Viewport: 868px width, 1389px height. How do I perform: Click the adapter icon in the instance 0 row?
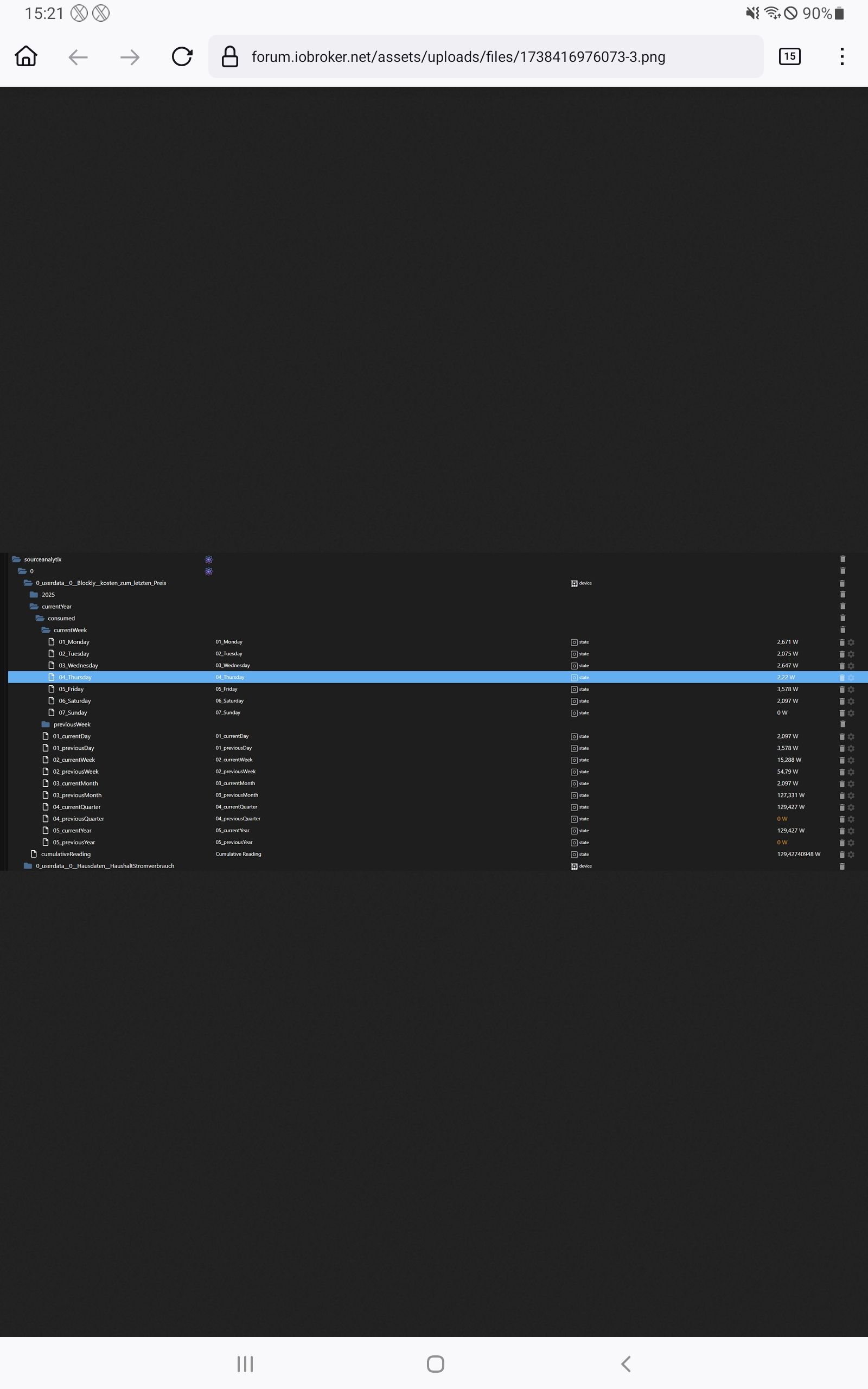(209, 571)
